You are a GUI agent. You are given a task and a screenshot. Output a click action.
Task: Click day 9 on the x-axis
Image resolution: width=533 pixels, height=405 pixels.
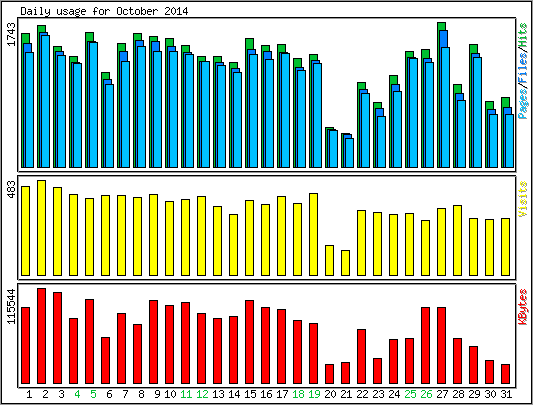[x=157, y=394]
